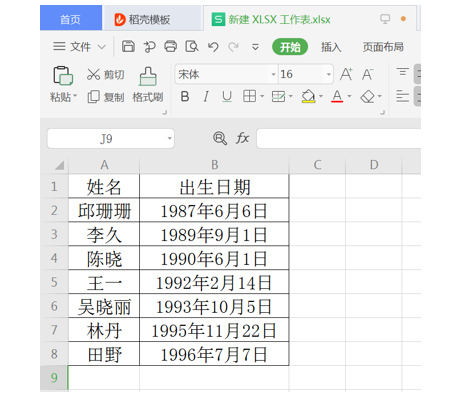
Task: Select cell with 1995年11月22日
Action: [x=214, y=330]
